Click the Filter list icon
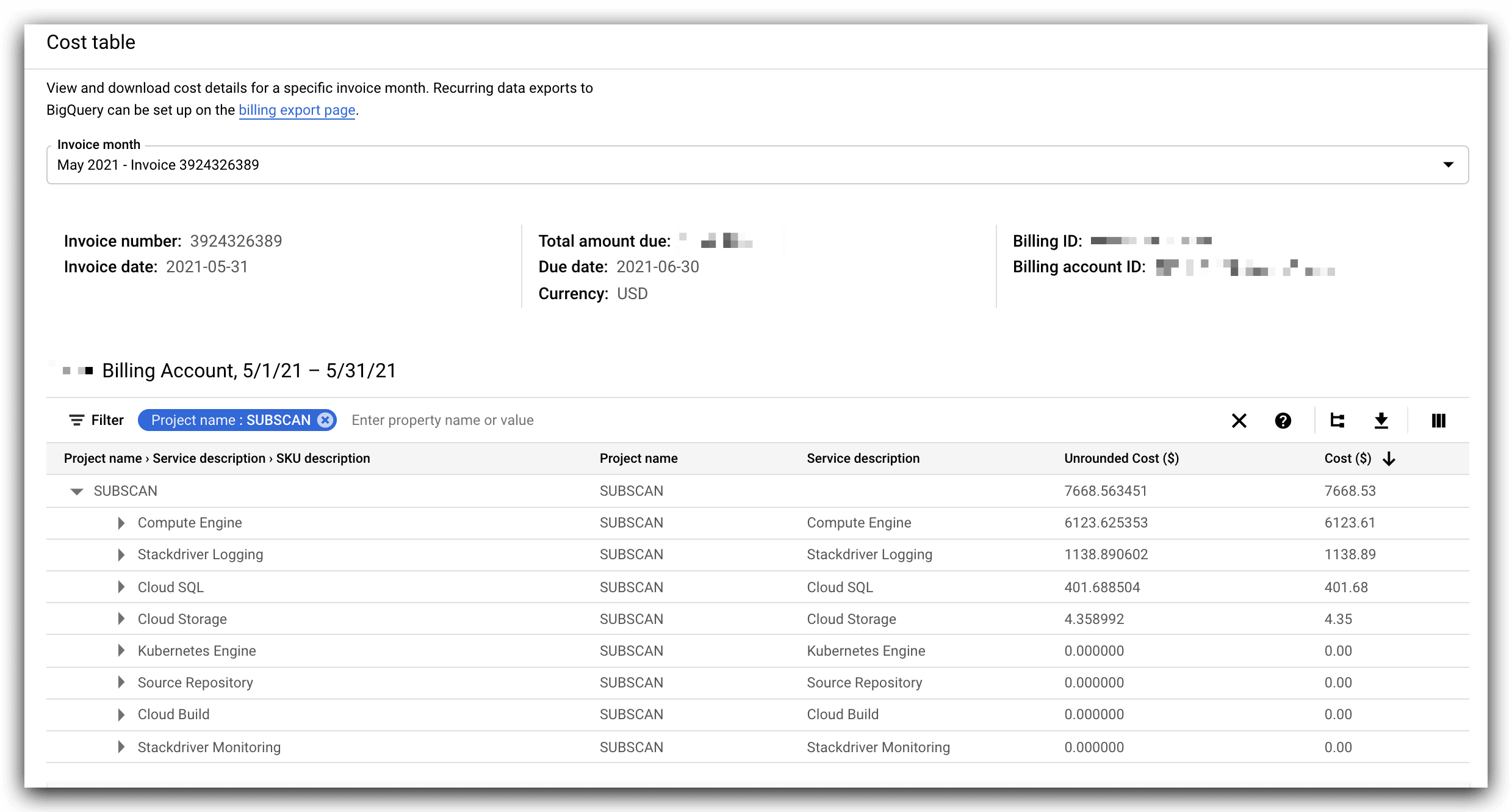This screenshot has height=812, width=1512. [x=76, y=420]
